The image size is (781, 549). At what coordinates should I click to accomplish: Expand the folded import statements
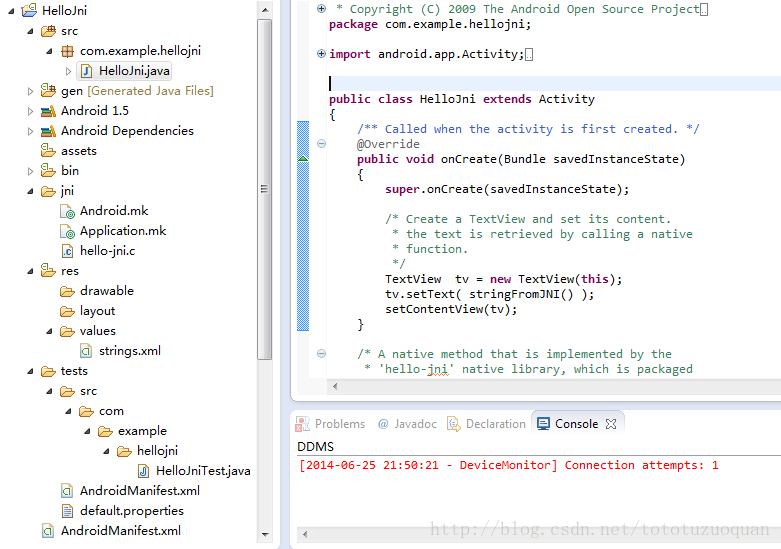(321, 53)
